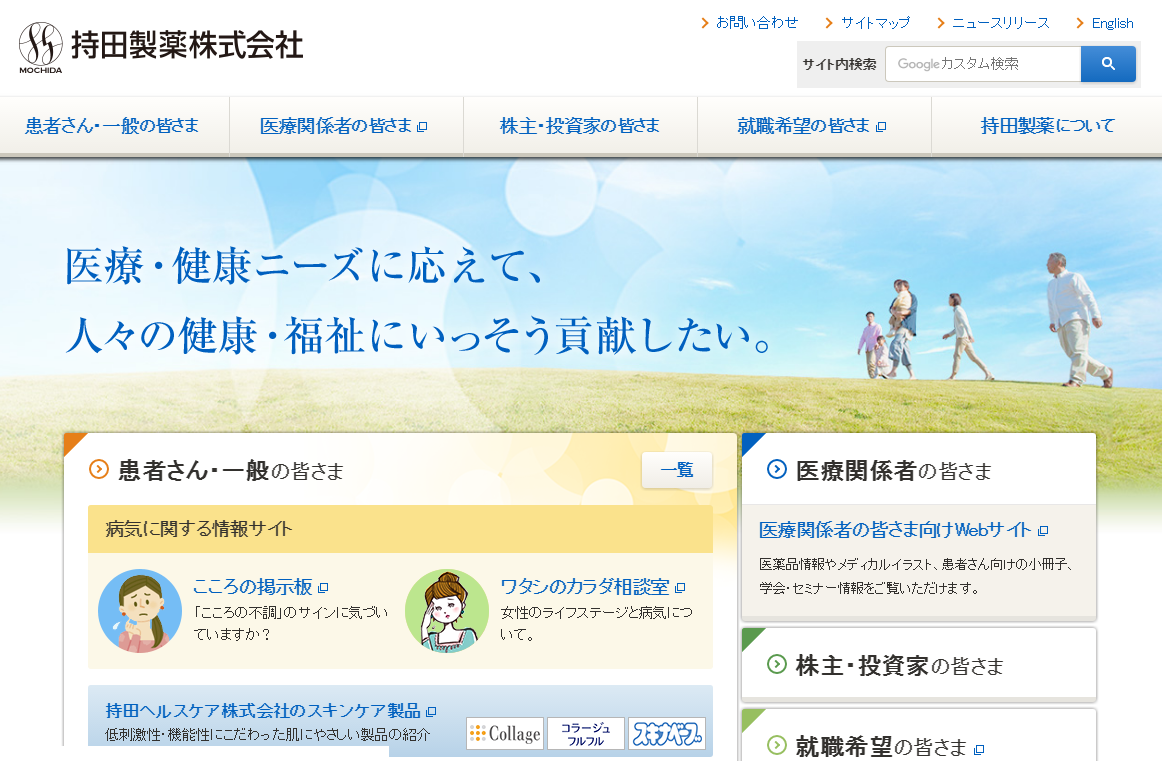The height and width of the screenshot is (761, 1162).
Task: Click the 医薬品情報やメディカルイラスト description text
Action: [x=917, y=576]
